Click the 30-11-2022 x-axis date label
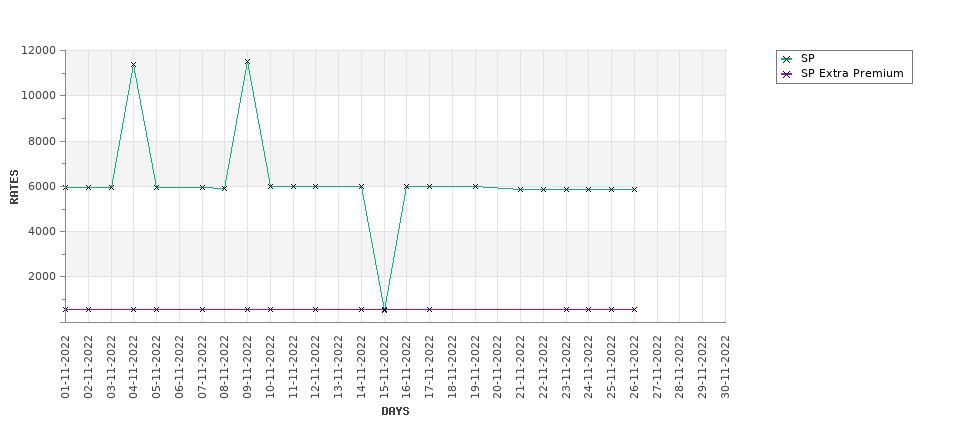Screen dimensions: 975x429 click(725, 367)
